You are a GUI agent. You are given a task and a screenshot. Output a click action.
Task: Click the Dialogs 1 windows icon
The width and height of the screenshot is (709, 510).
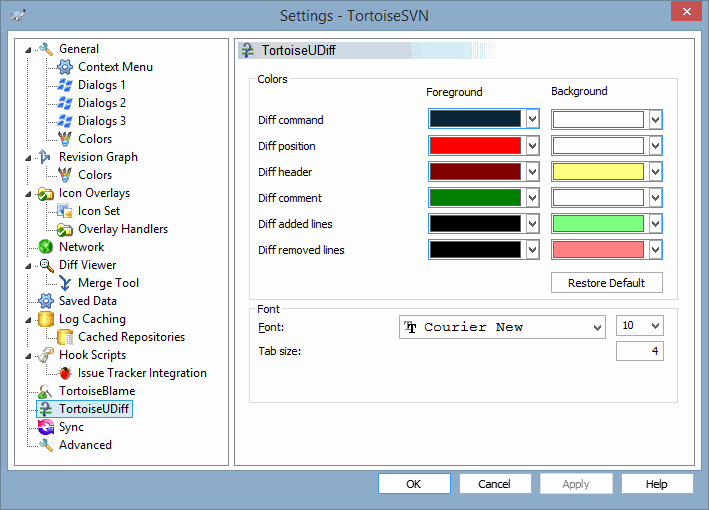(x=65, y=85)
